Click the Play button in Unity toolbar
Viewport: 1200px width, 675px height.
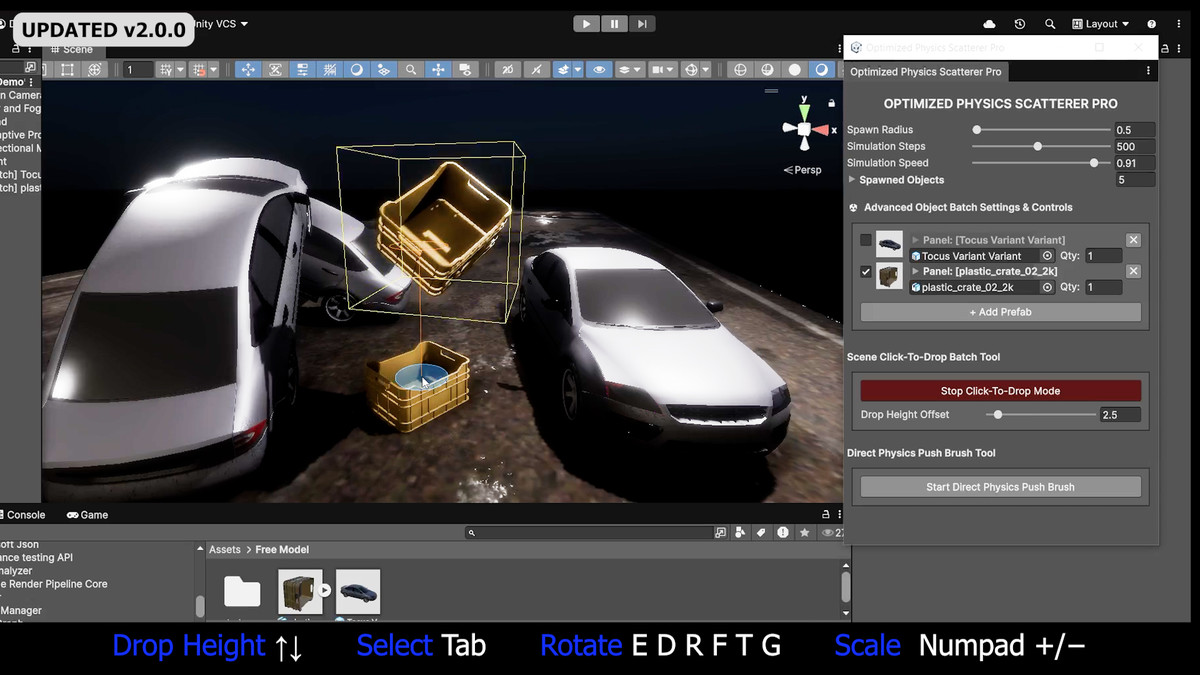(587, 24)
